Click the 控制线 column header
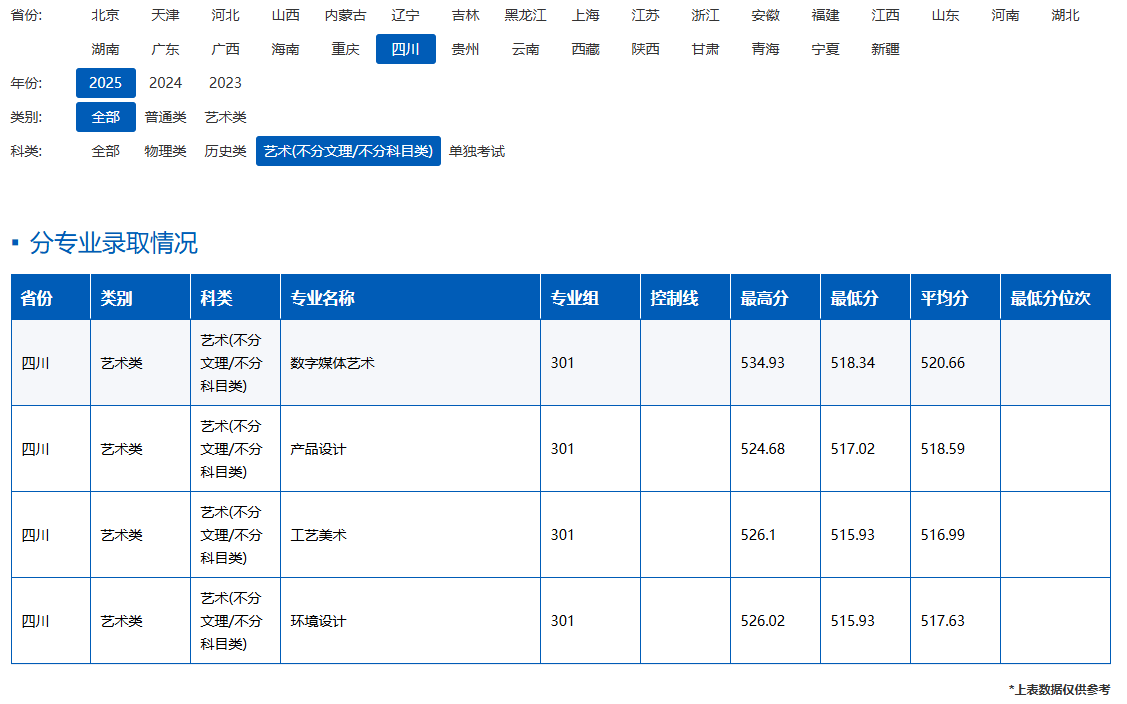The image size is (1127, 704). (x=686, y=297)
